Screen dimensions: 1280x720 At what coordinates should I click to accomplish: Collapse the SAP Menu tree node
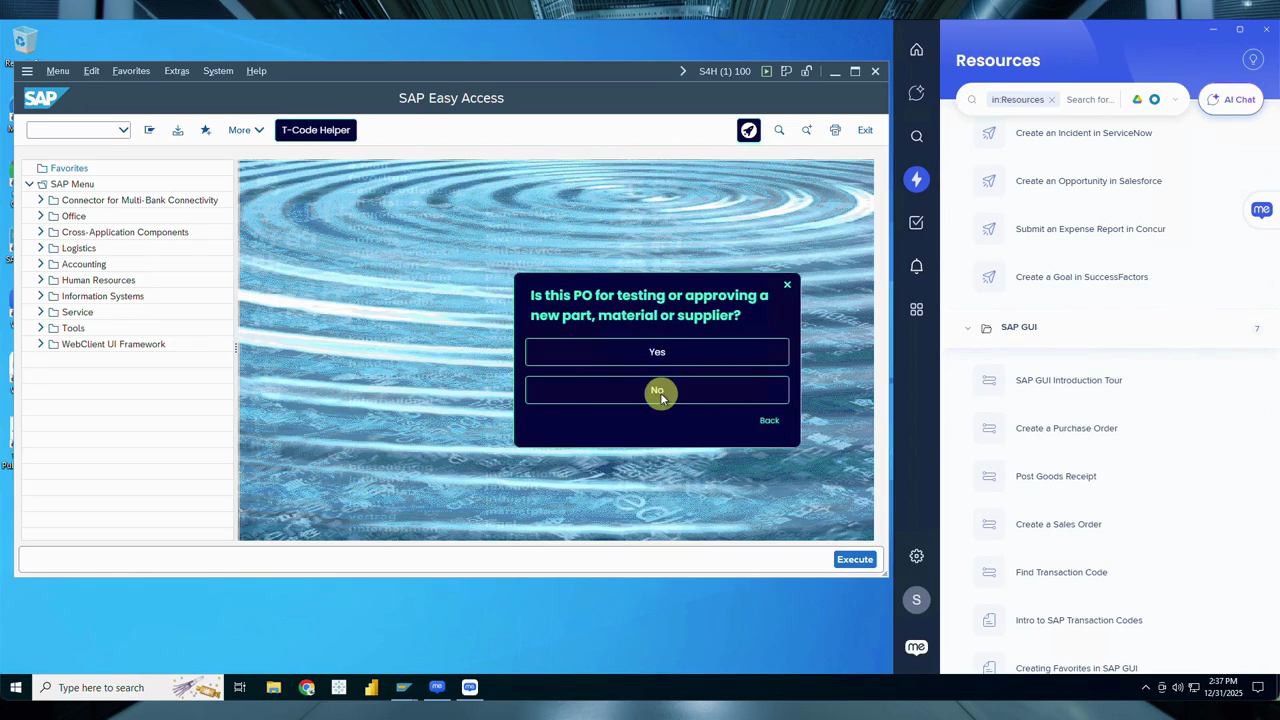[x=29, y=184]
